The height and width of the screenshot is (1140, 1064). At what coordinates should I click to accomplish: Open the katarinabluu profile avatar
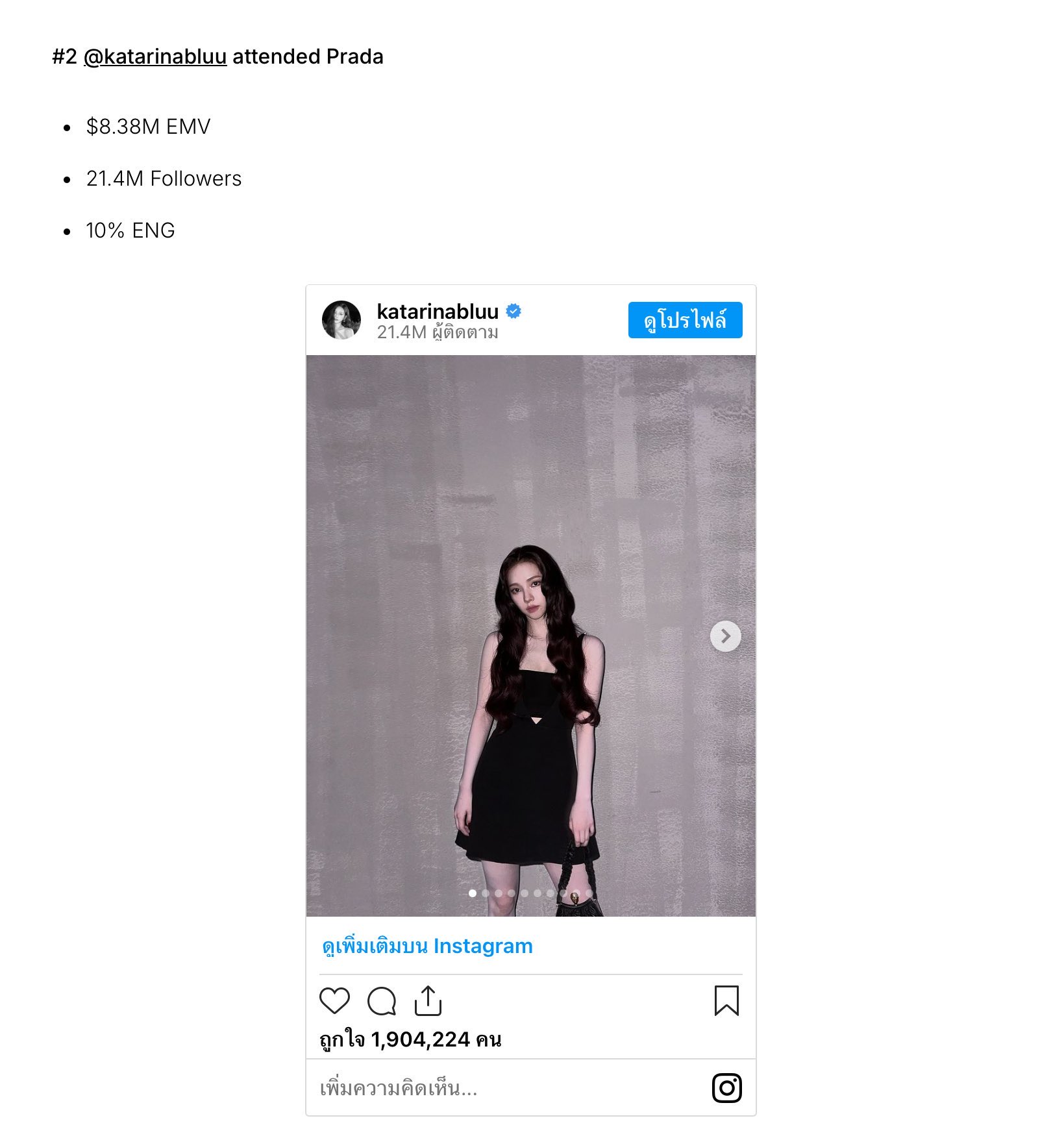coord(341,319)
